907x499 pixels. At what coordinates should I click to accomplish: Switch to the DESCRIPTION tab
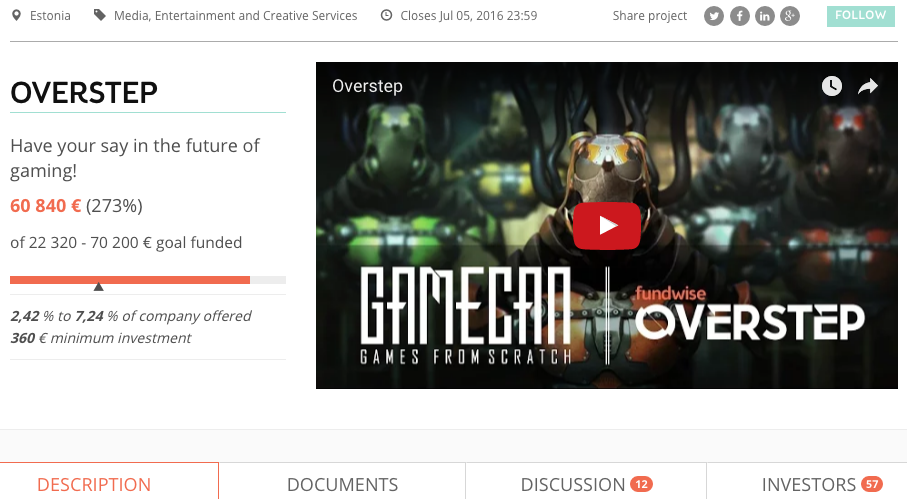[x=94, y=484]
